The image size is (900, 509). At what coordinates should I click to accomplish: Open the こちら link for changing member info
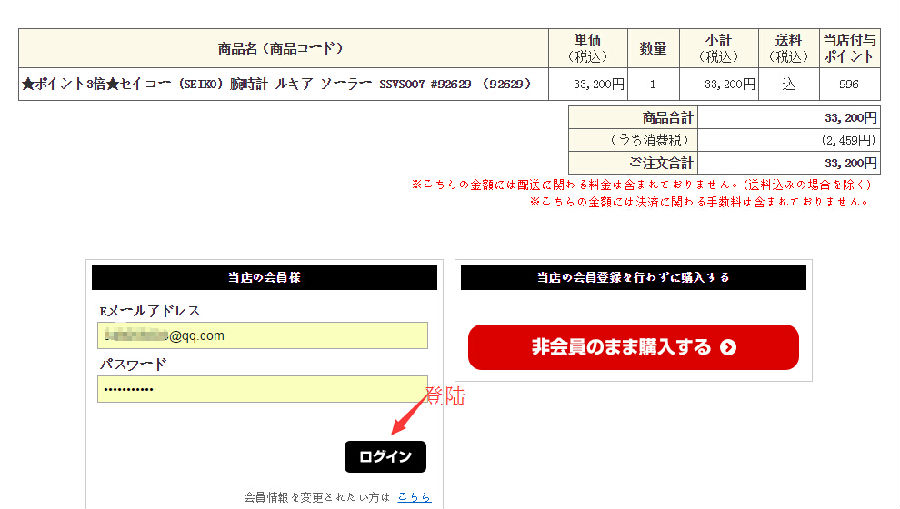pyautogui.click(x=414, y=497)
